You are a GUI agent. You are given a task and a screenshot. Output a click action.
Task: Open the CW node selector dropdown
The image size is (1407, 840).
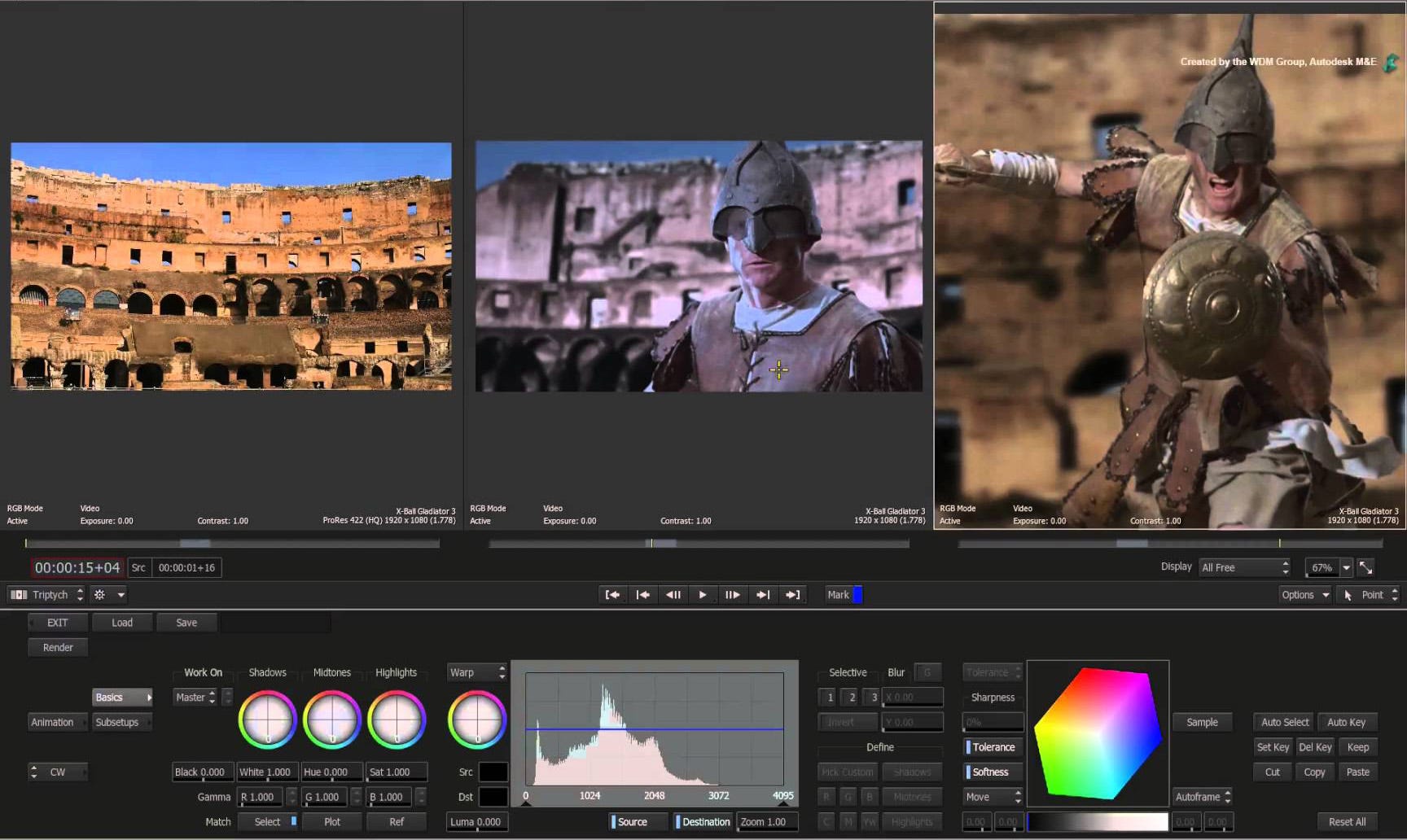click(x=57, y=772)
